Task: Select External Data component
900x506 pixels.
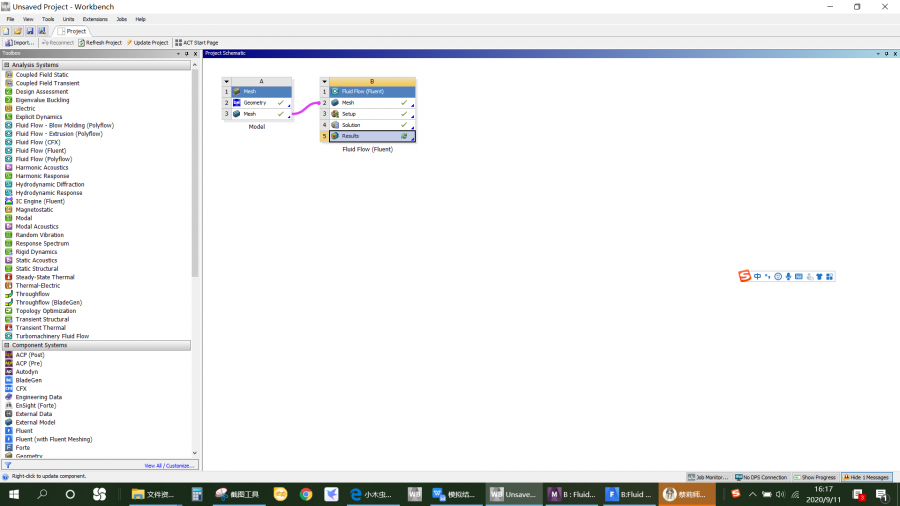Action: (34, 414)
